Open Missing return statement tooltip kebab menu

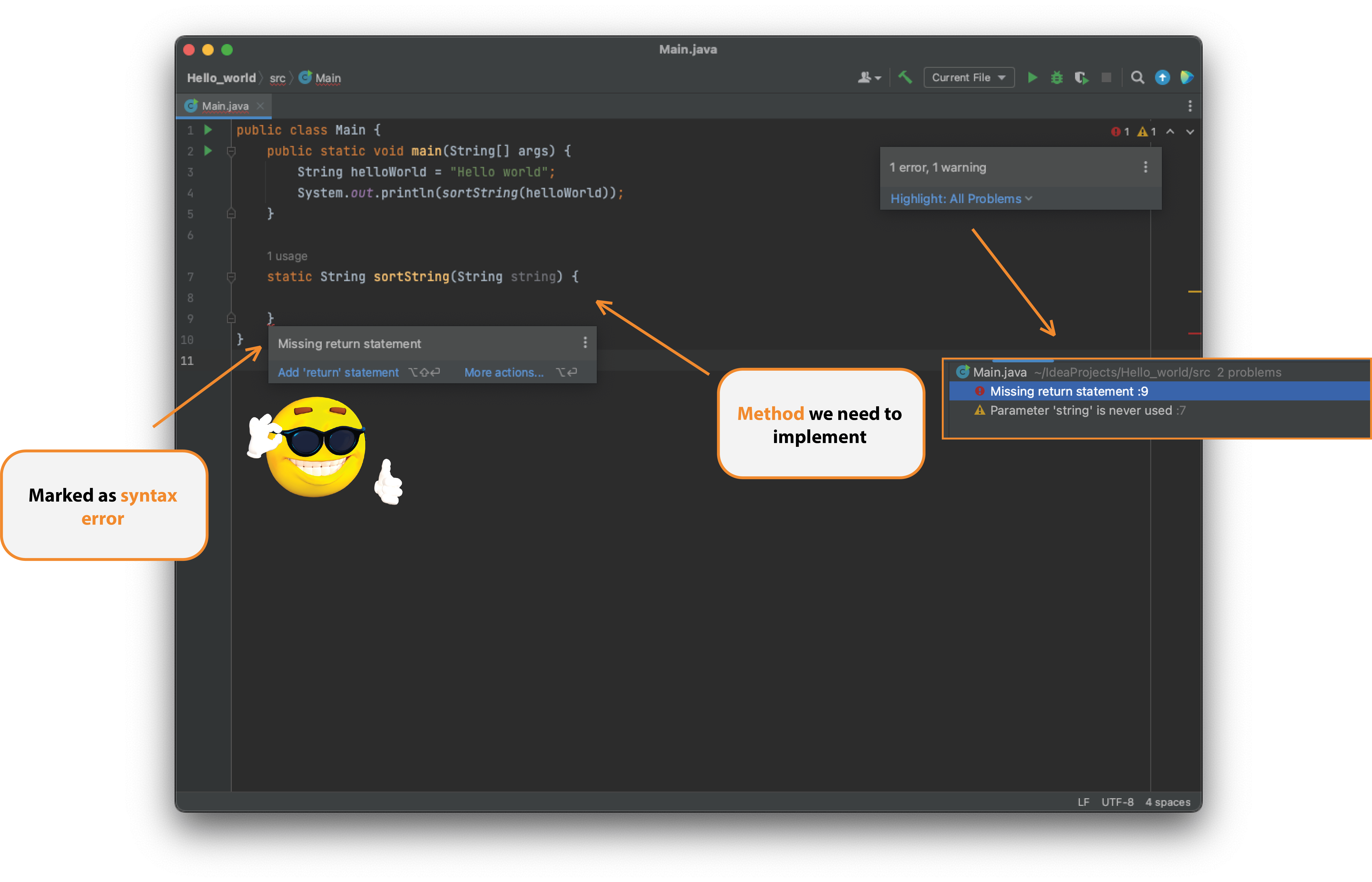click(584, 343)
